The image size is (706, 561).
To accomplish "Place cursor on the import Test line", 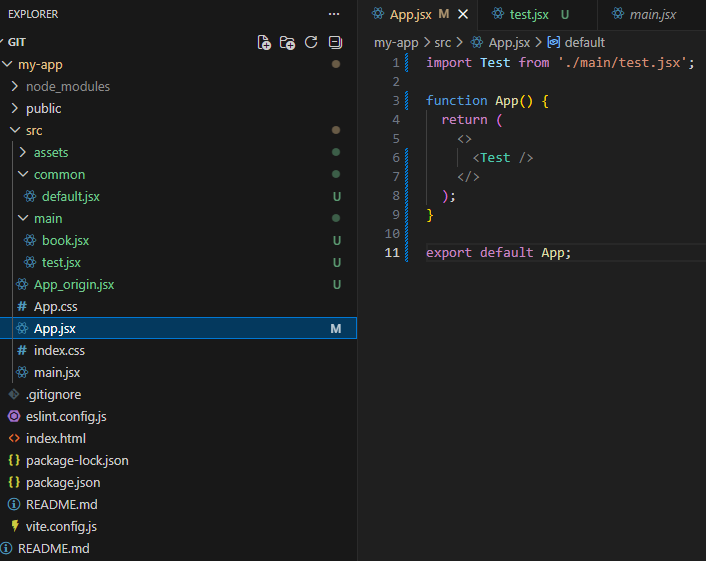I will coord(560,63).
